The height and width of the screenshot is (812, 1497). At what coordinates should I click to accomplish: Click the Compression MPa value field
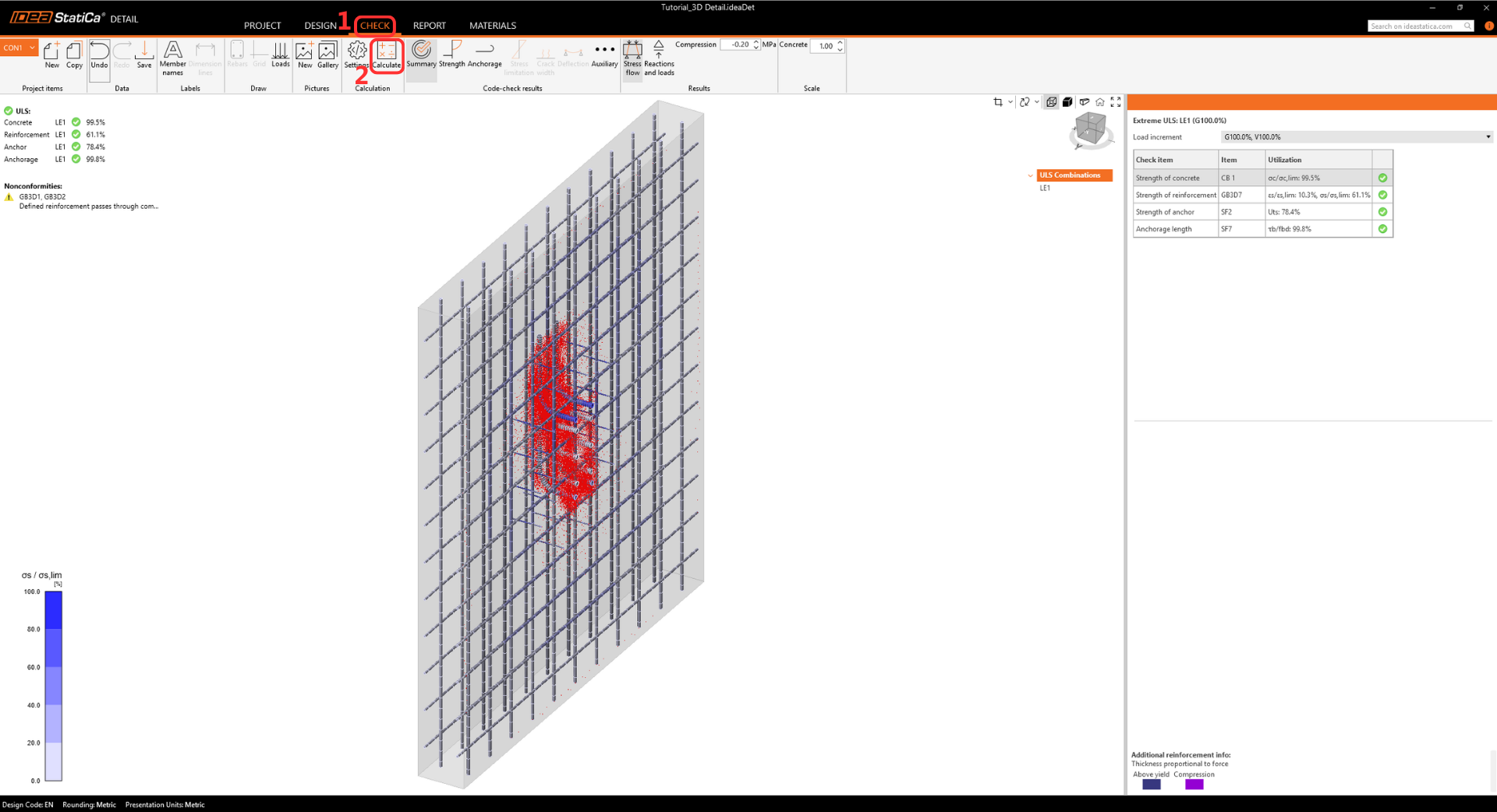pos(735,45)
